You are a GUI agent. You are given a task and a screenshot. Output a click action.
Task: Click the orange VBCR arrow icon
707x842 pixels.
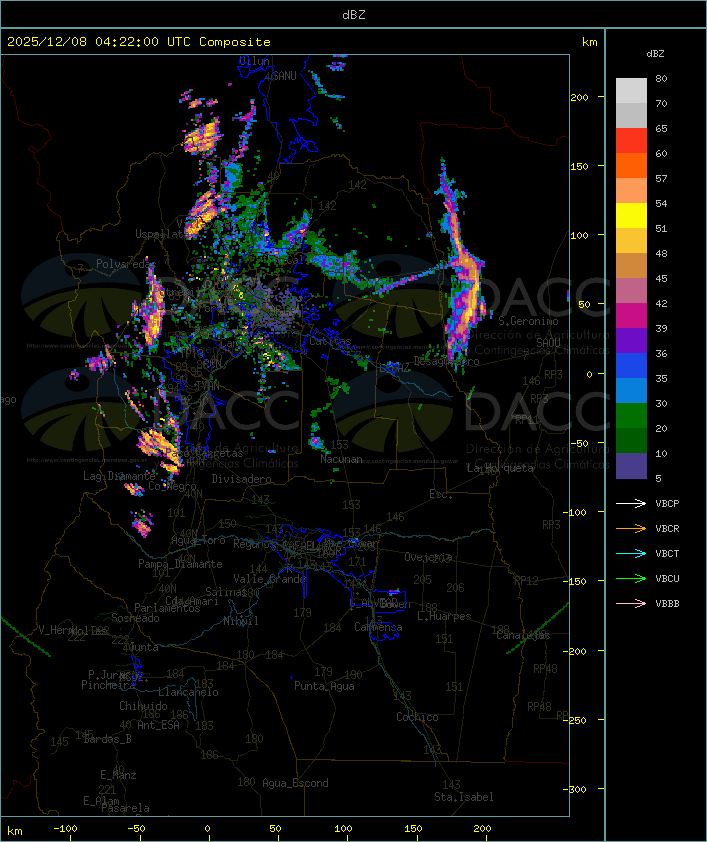click(631, 528)
